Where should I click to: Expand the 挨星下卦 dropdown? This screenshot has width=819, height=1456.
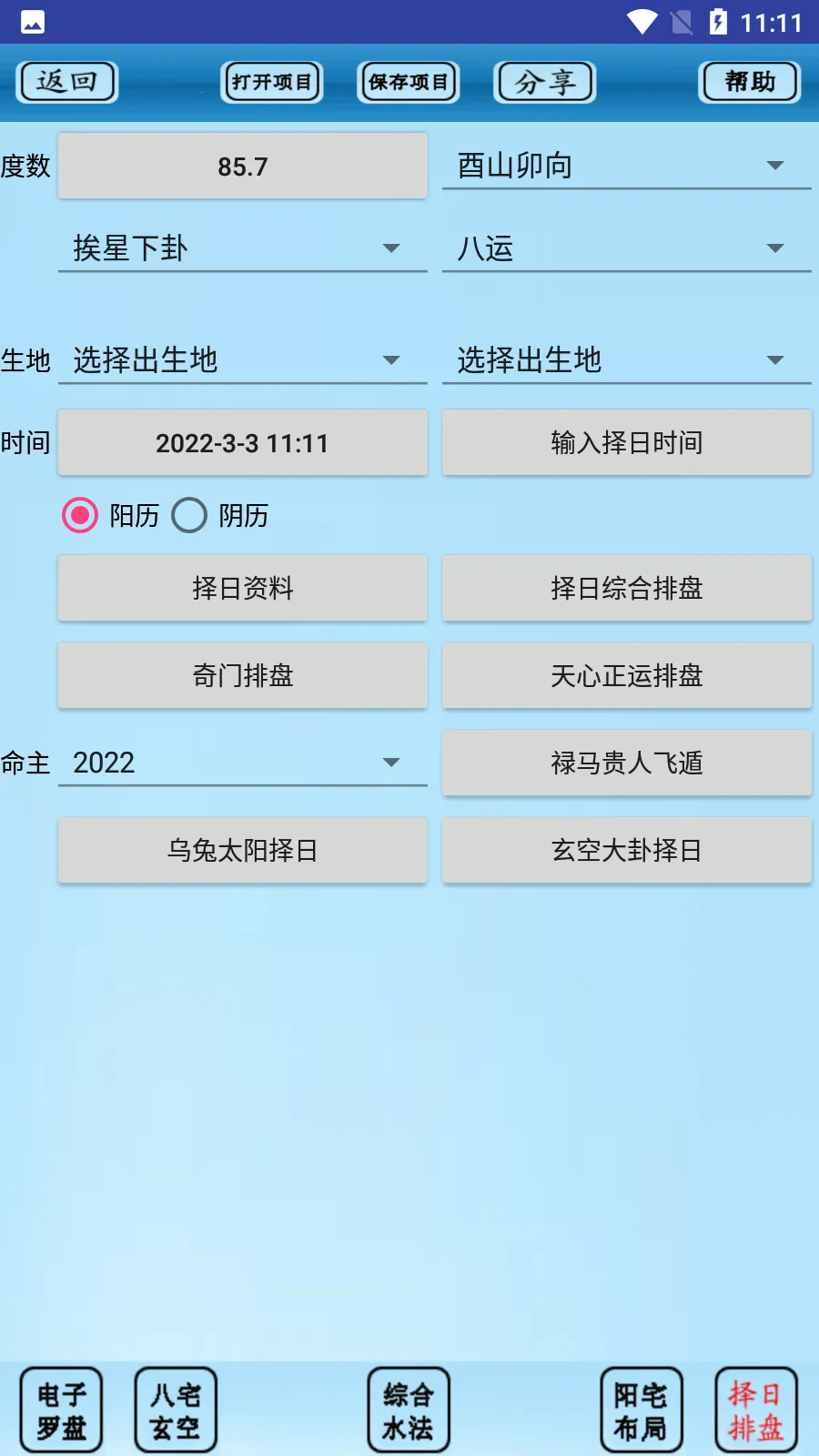tap(242, 248)
